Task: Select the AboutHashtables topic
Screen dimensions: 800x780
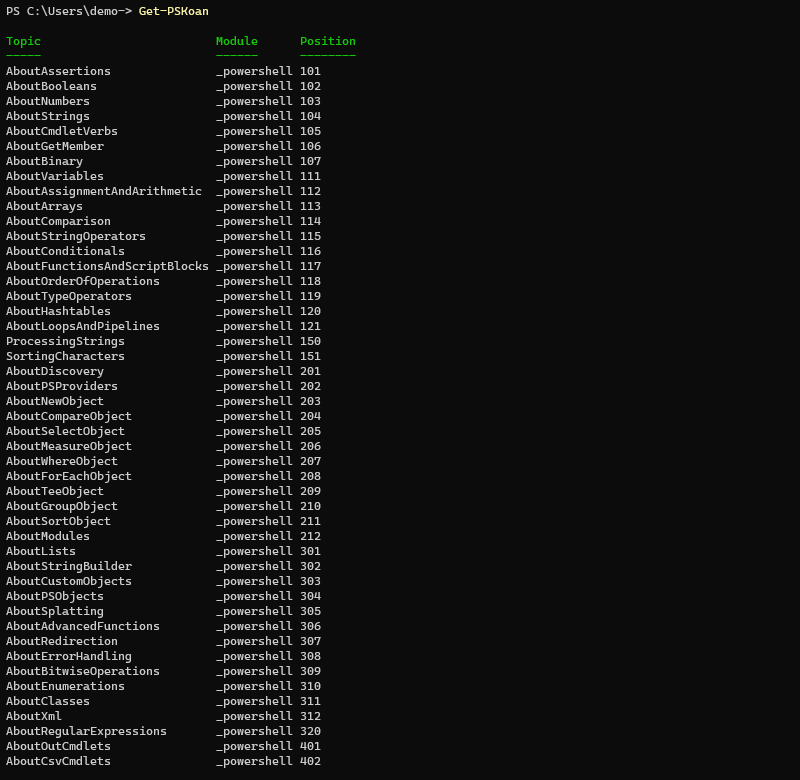Action: [x=58, y=311]
